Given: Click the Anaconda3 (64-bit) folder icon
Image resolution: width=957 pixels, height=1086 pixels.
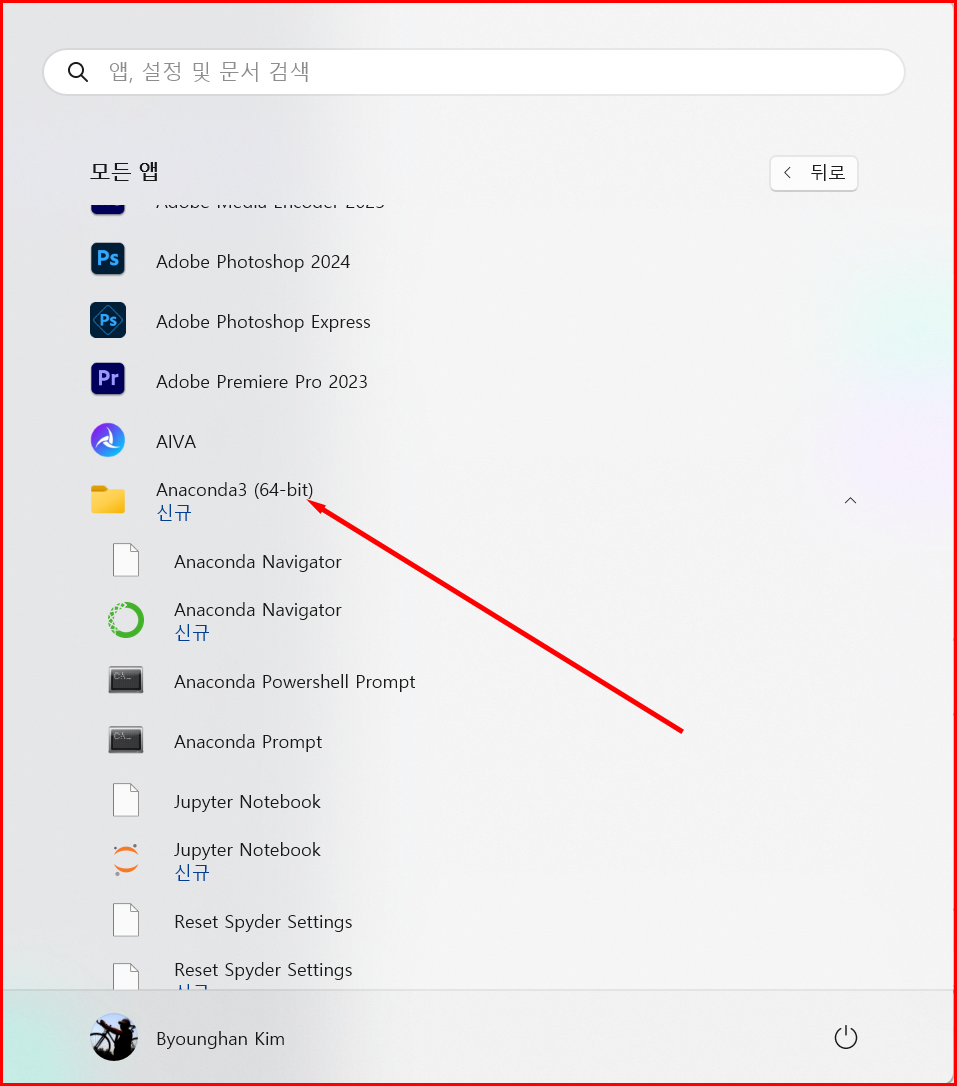Looking at the screenshot, I should pyautogui.click(x=108, y=499).
